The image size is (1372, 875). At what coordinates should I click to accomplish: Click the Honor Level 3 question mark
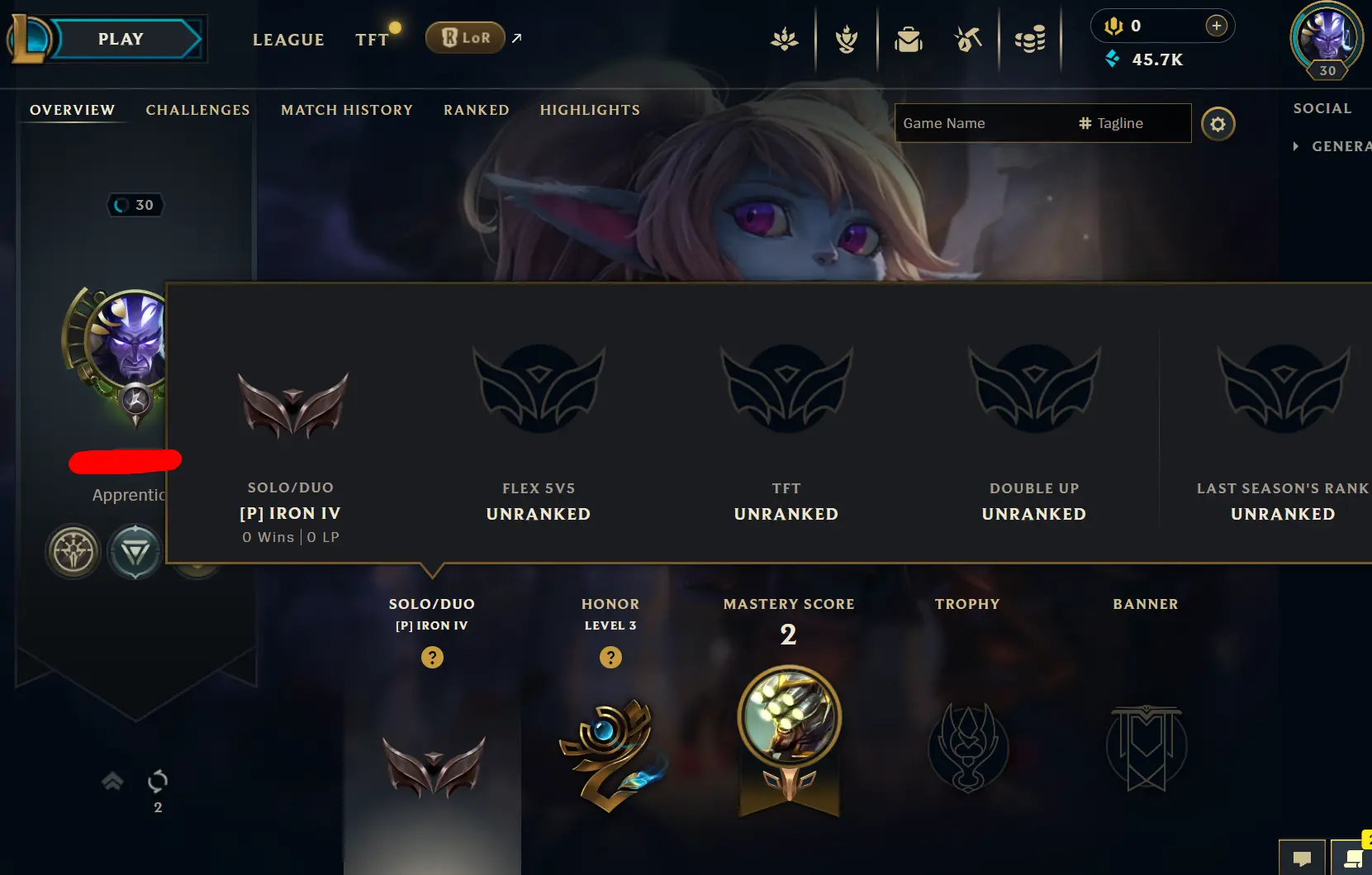point(610,657)
